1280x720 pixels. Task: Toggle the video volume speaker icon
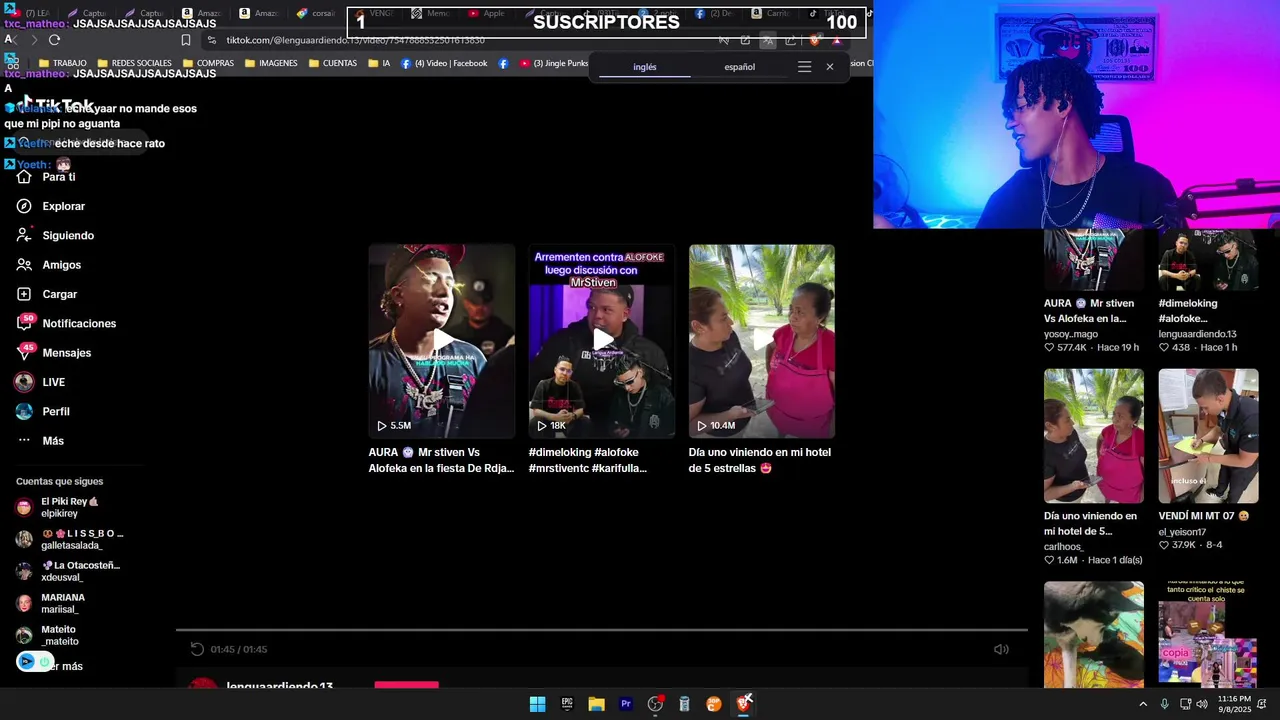1001,649
